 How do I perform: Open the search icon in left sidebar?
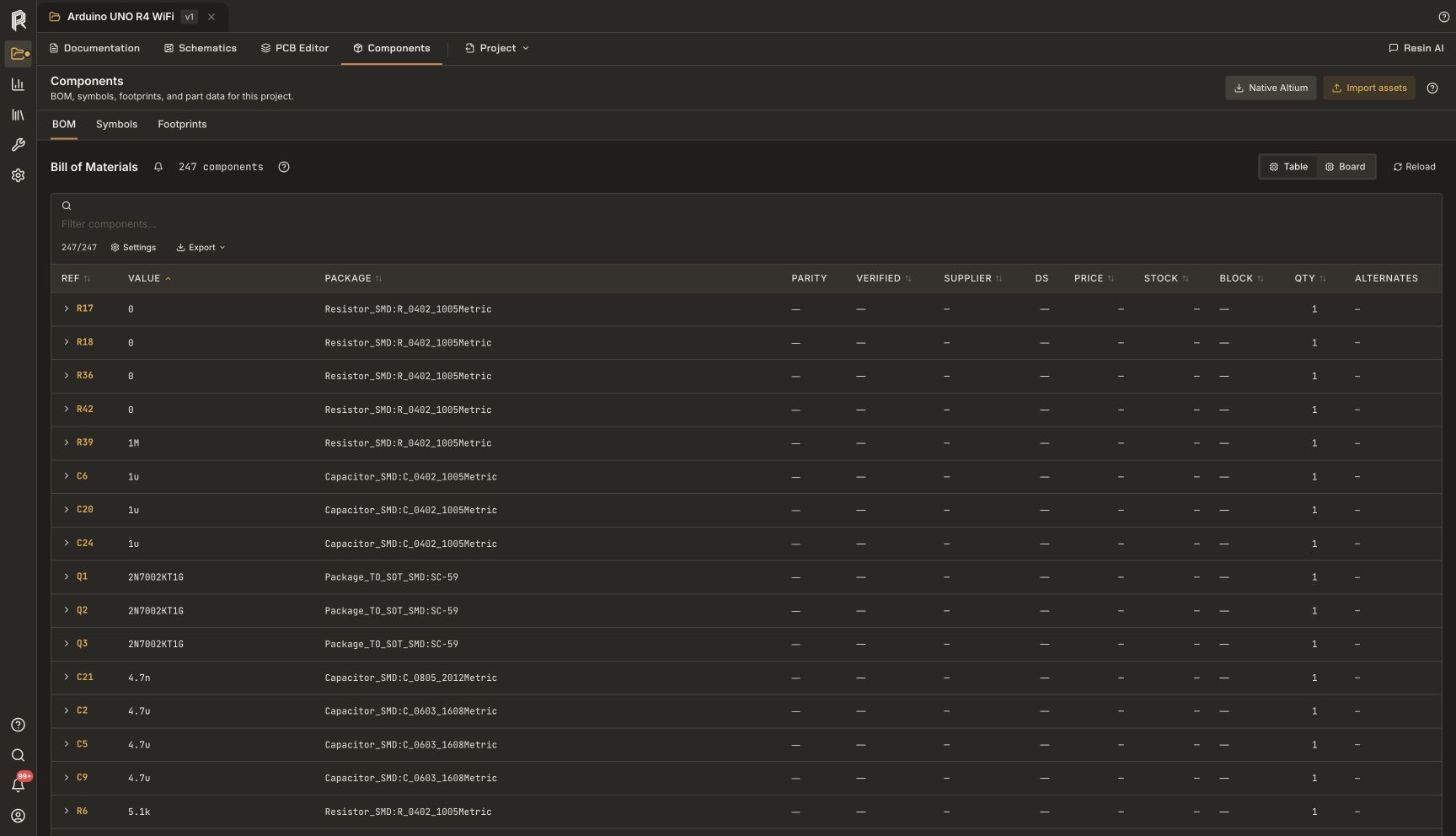18,755
